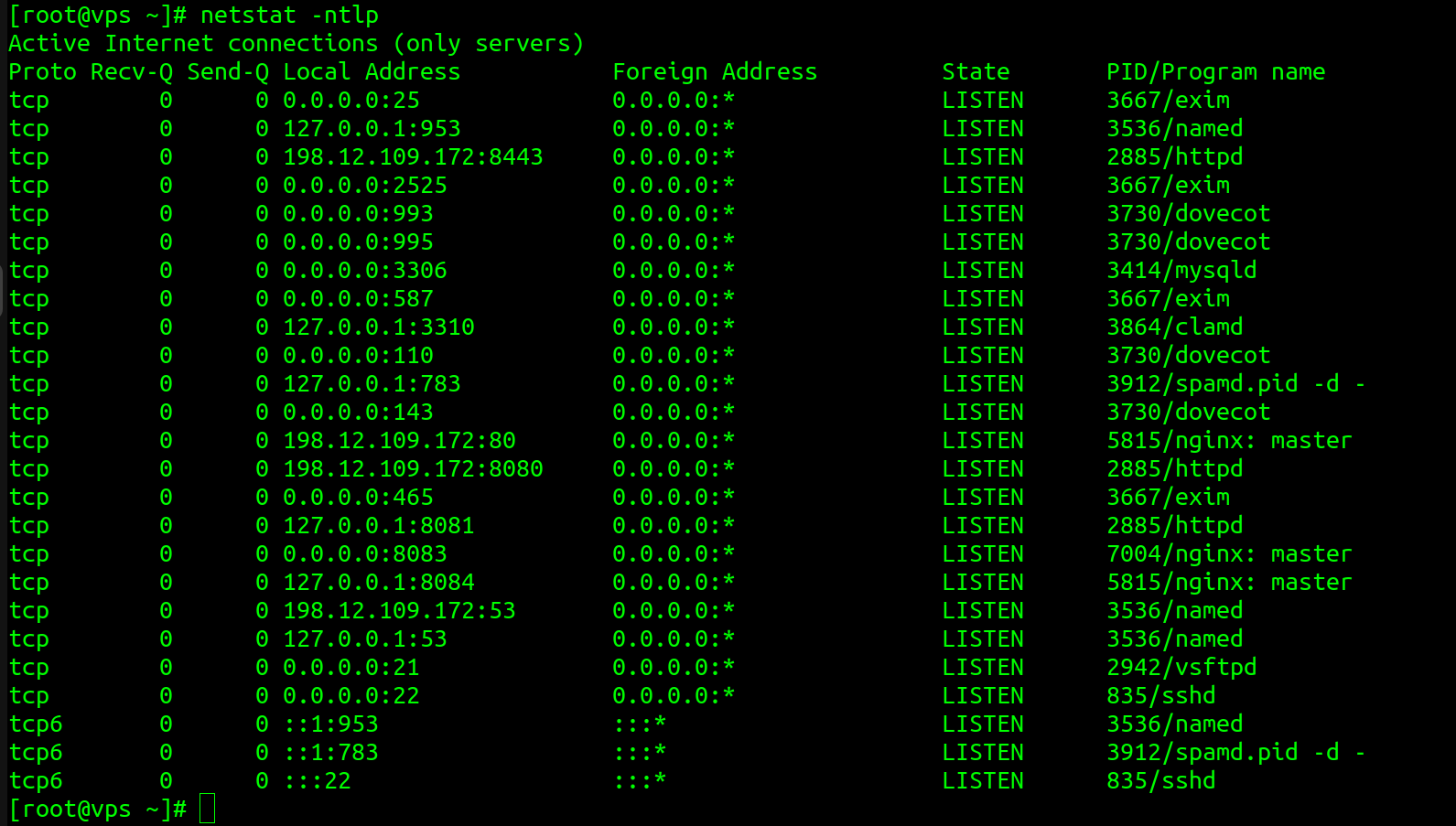Click local address '0.0.0.0:995'
Screen dimensions: 1456x826
pos(358,242)
